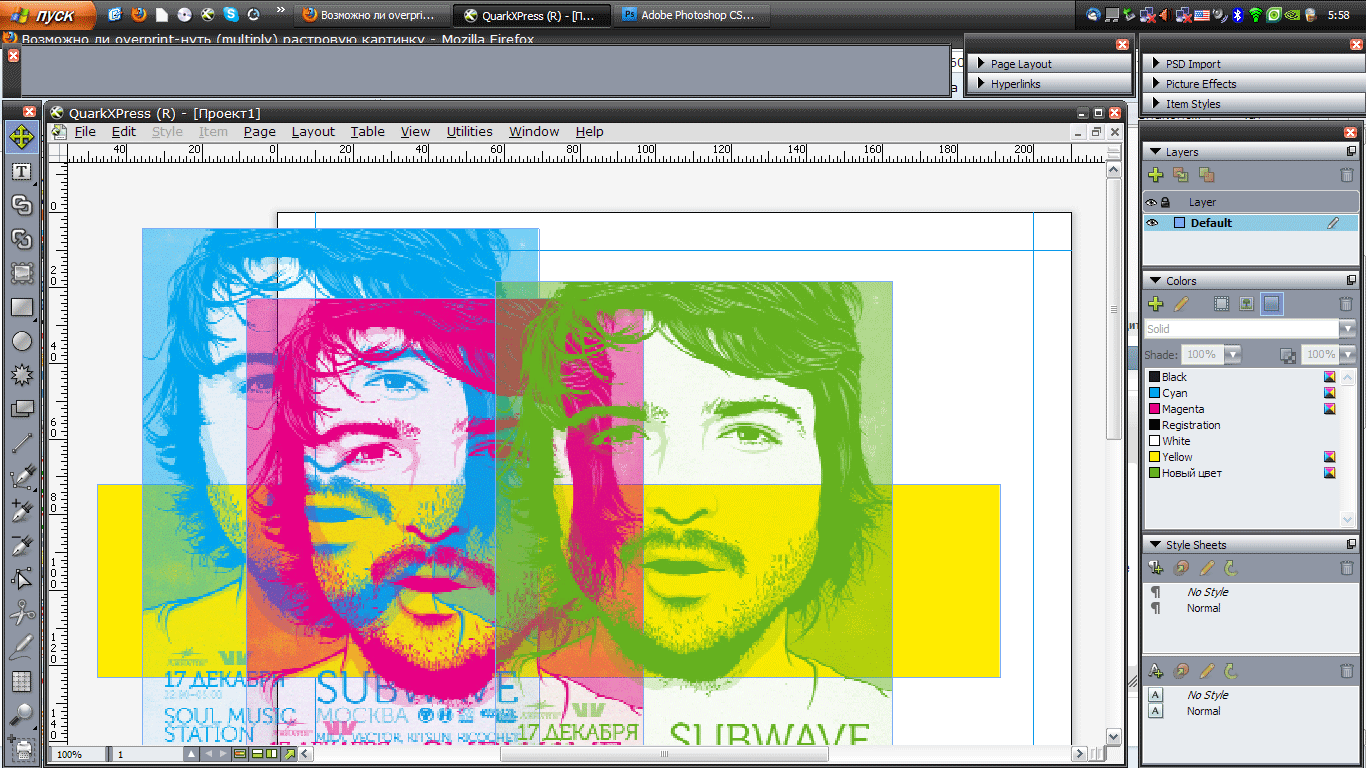Image resolution: width=1366 pixels, height=768 pixels.
Task: Toggle the eye in Layers header row
Action: click(1151, 202)
